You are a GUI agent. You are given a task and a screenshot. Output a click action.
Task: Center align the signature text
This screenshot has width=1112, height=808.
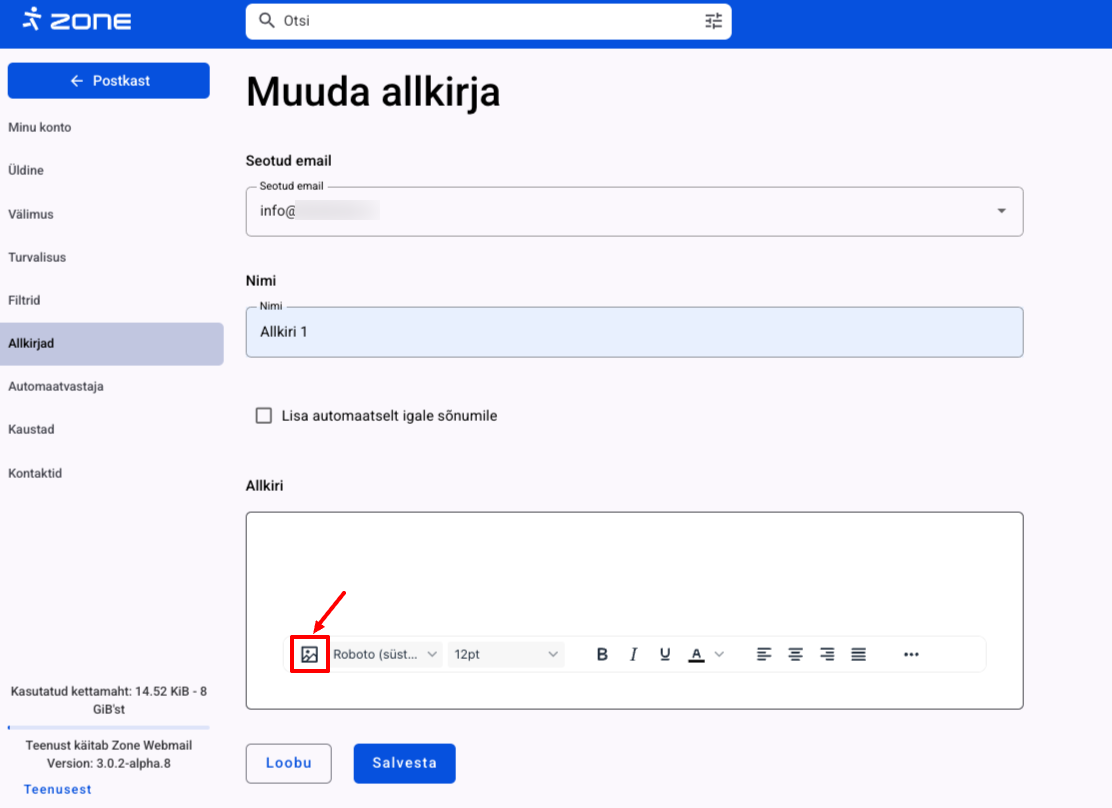(x=795, y=655)
